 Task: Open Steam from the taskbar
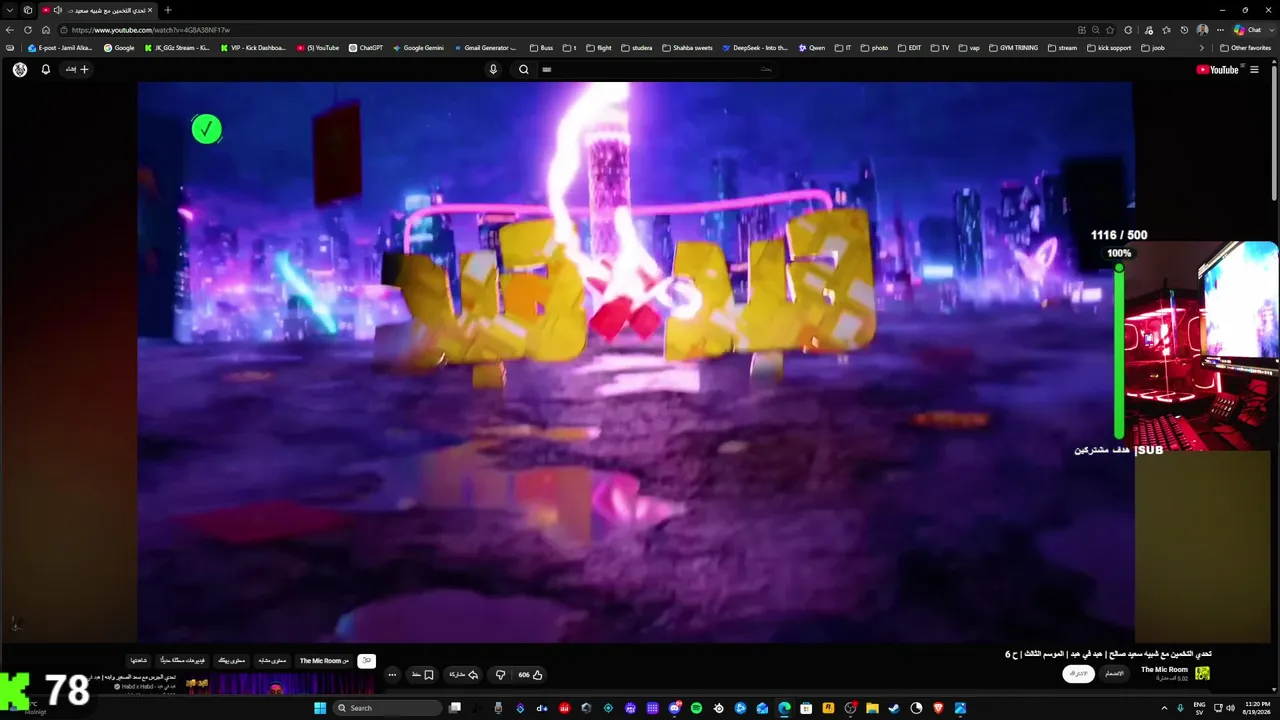tap(894, 708)
